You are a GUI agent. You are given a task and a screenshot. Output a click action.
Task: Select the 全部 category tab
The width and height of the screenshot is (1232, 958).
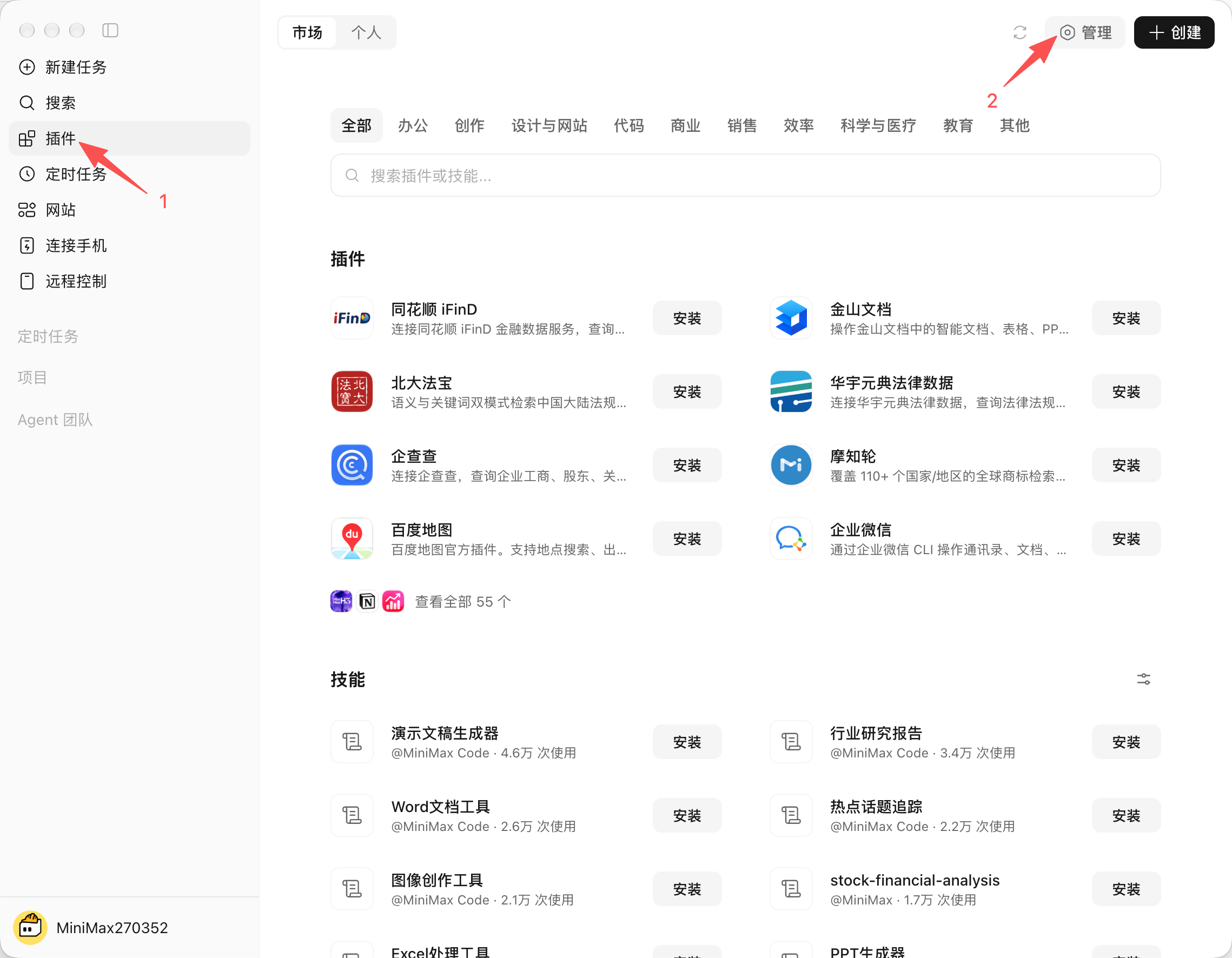tap(356, 125)
